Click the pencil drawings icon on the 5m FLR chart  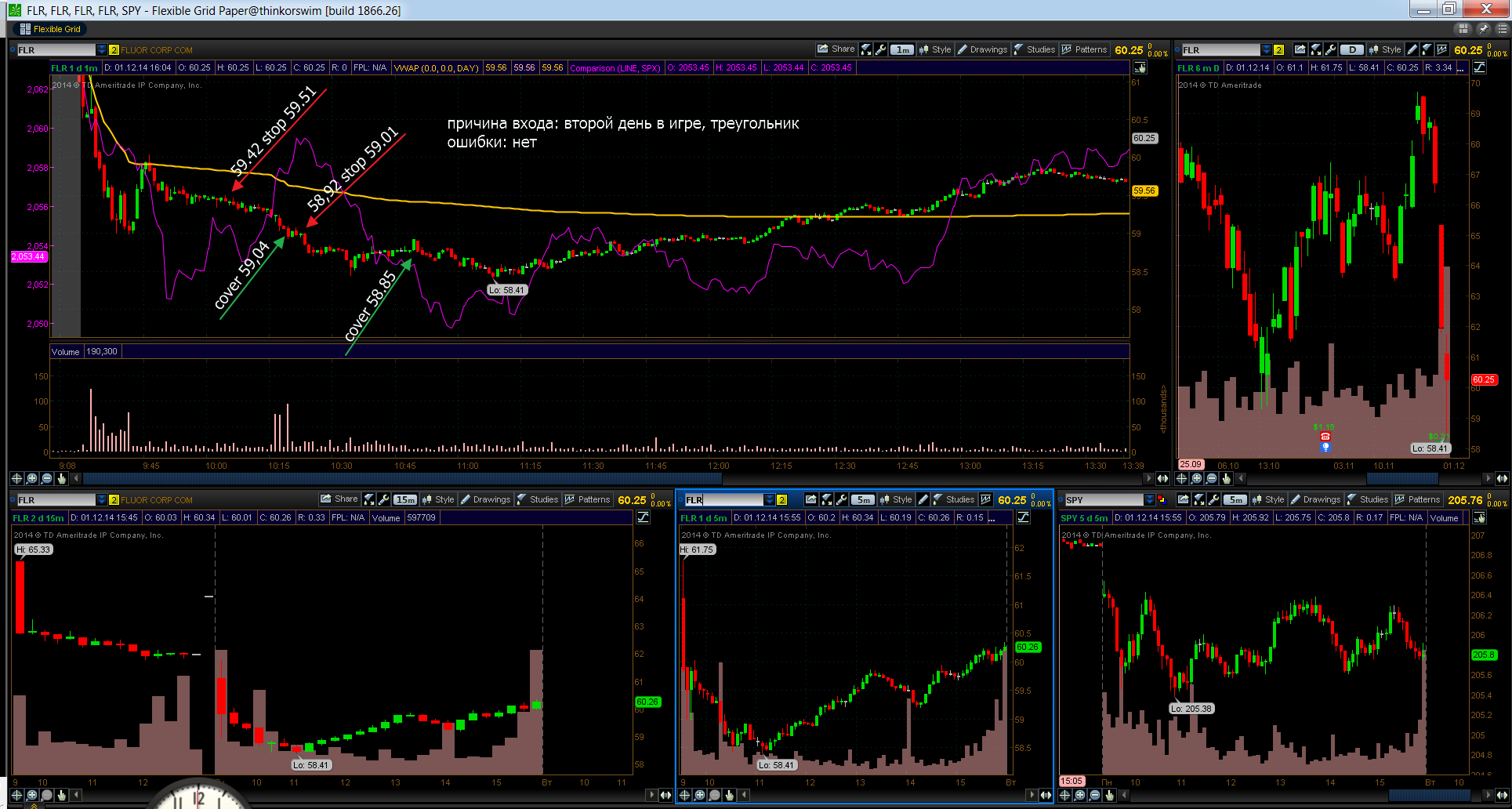pos(923,499)
